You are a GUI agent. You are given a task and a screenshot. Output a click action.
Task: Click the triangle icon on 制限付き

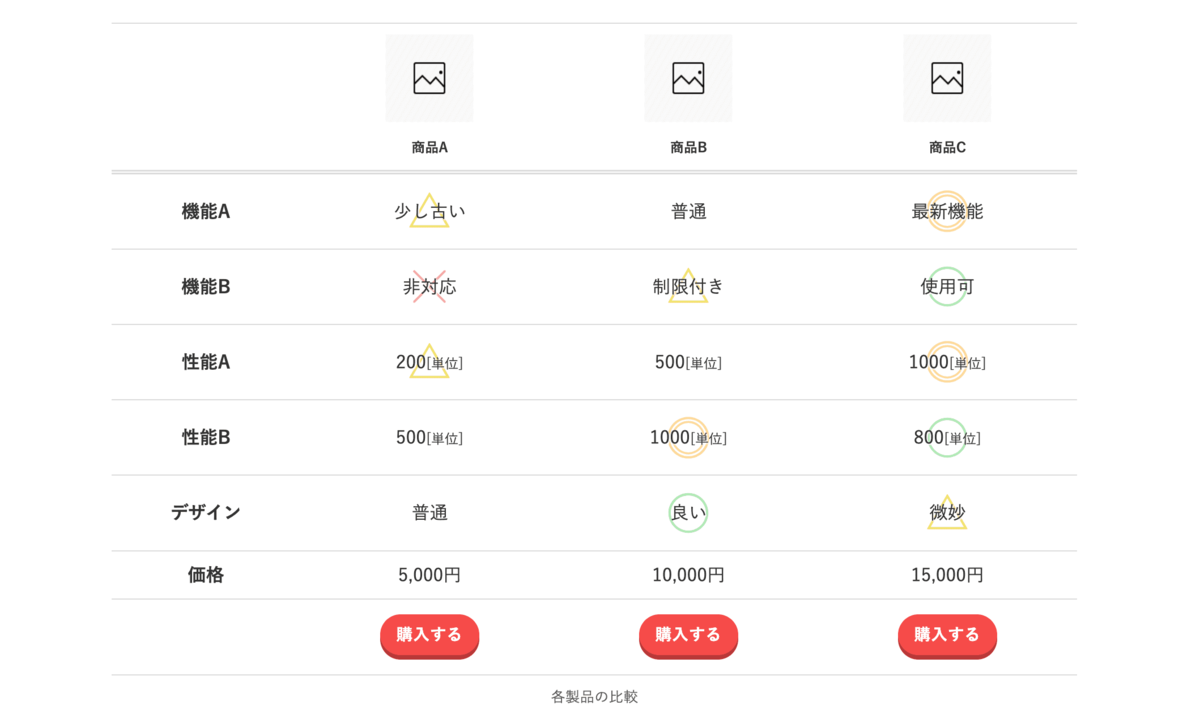coord(688,288)
